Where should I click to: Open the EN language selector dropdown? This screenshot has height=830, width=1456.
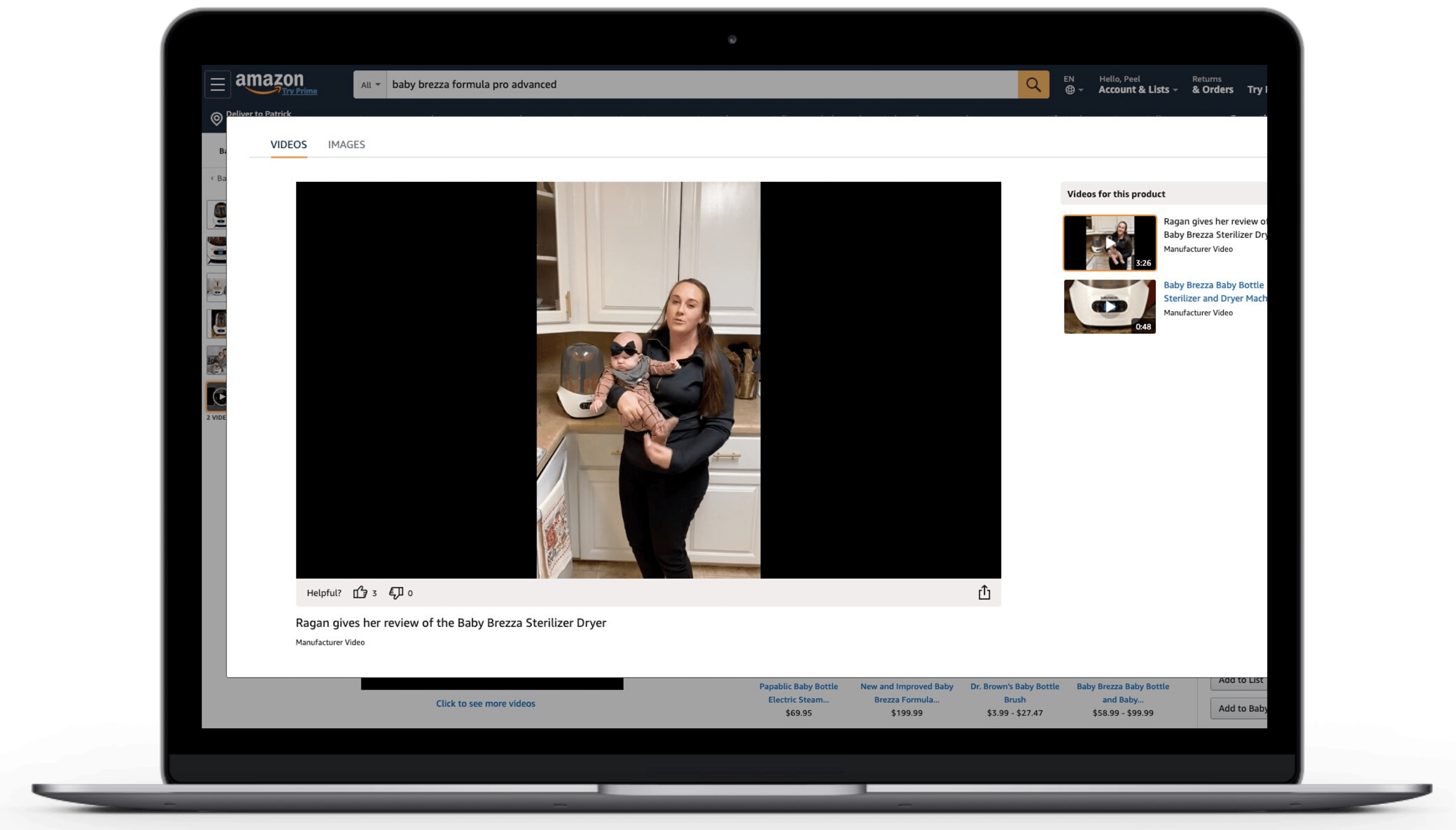point(1073,84)
